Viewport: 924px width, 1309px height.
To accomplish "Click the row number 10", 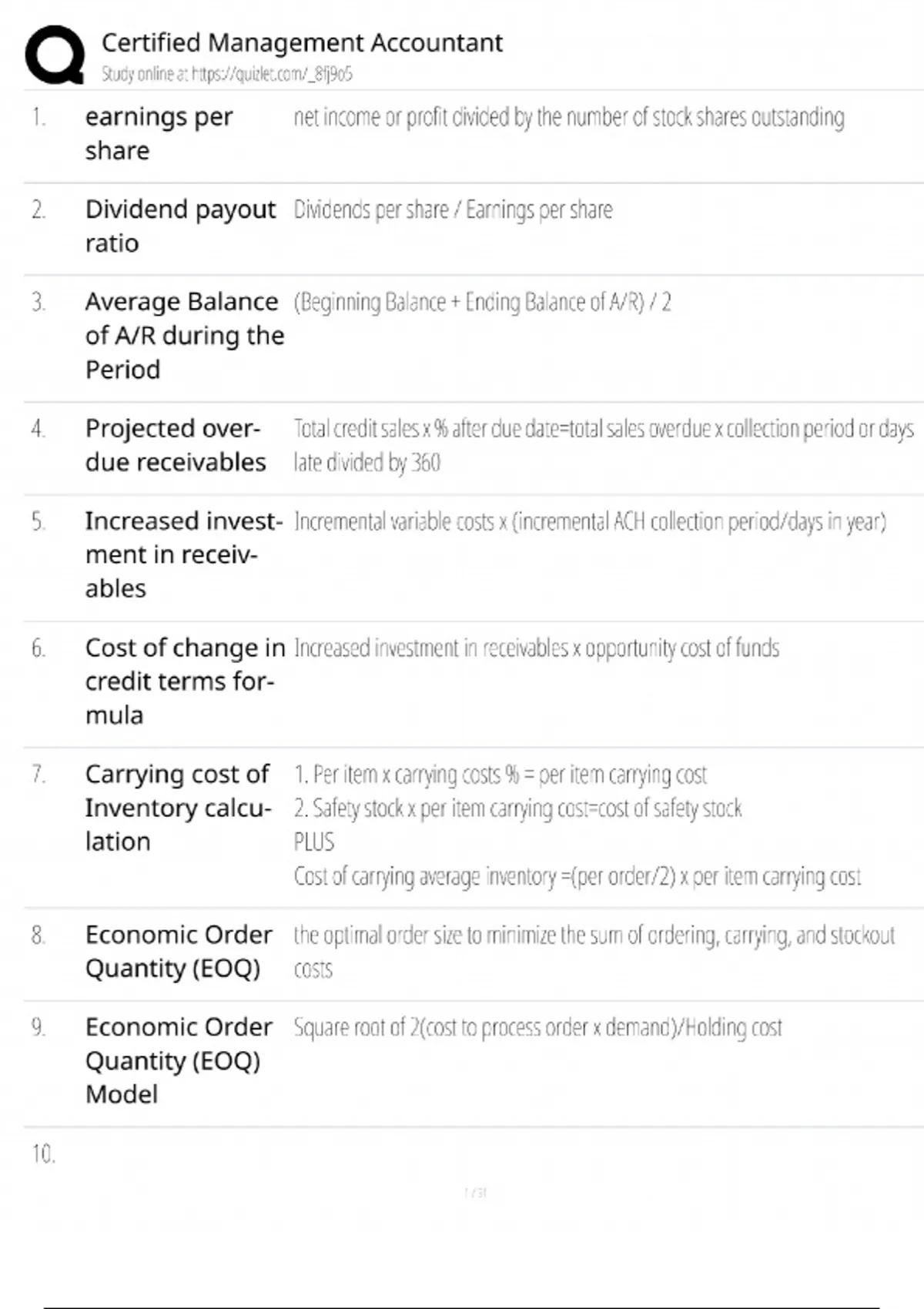I will (x=43, y=1153).
